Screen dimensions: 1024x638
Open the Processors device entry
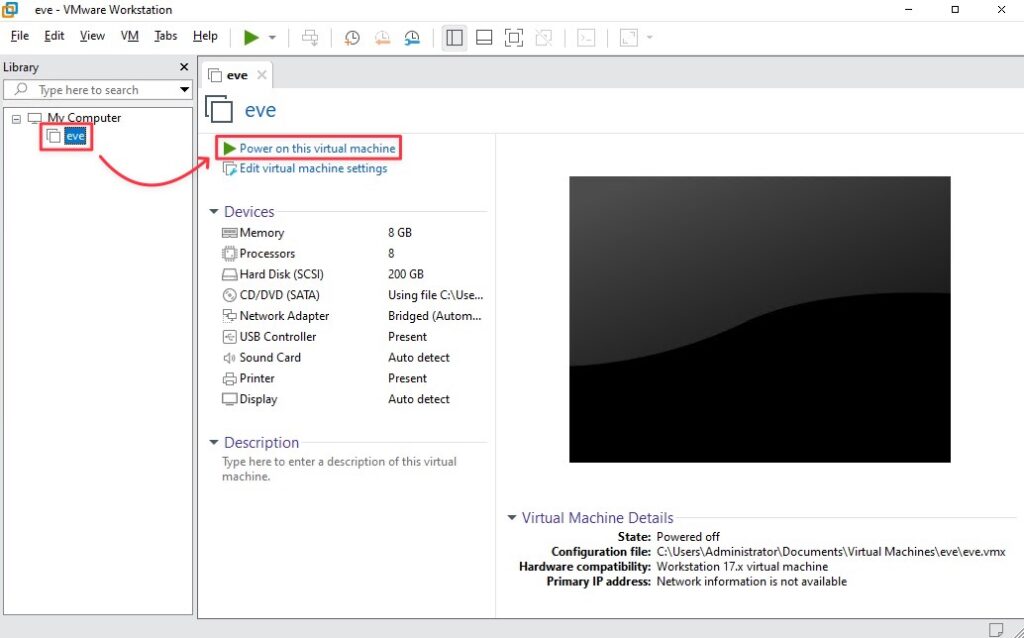coord(267,253)
